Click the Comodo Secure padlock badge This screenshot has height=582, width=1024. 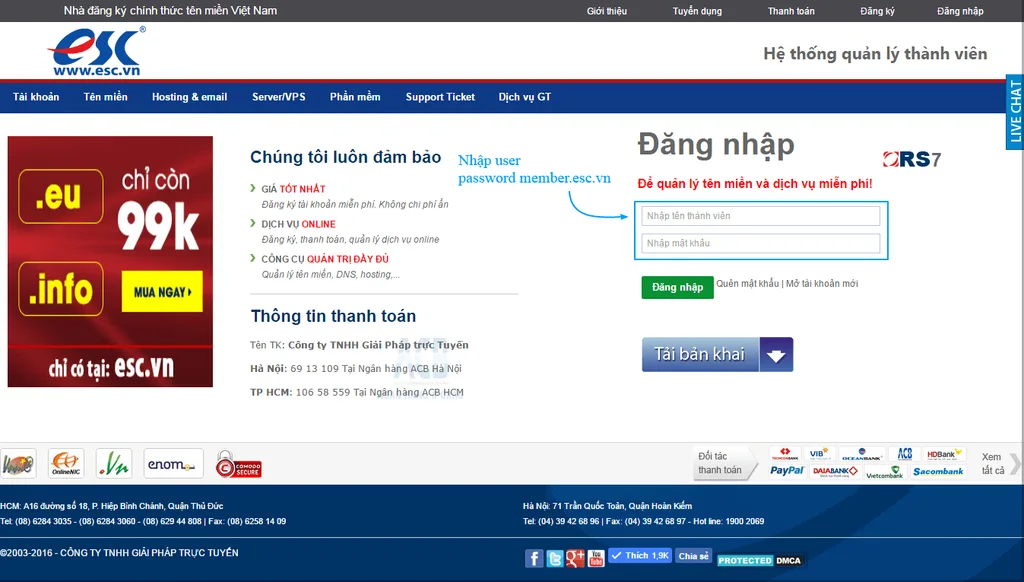pyautogui.click(x=238, y=464)
